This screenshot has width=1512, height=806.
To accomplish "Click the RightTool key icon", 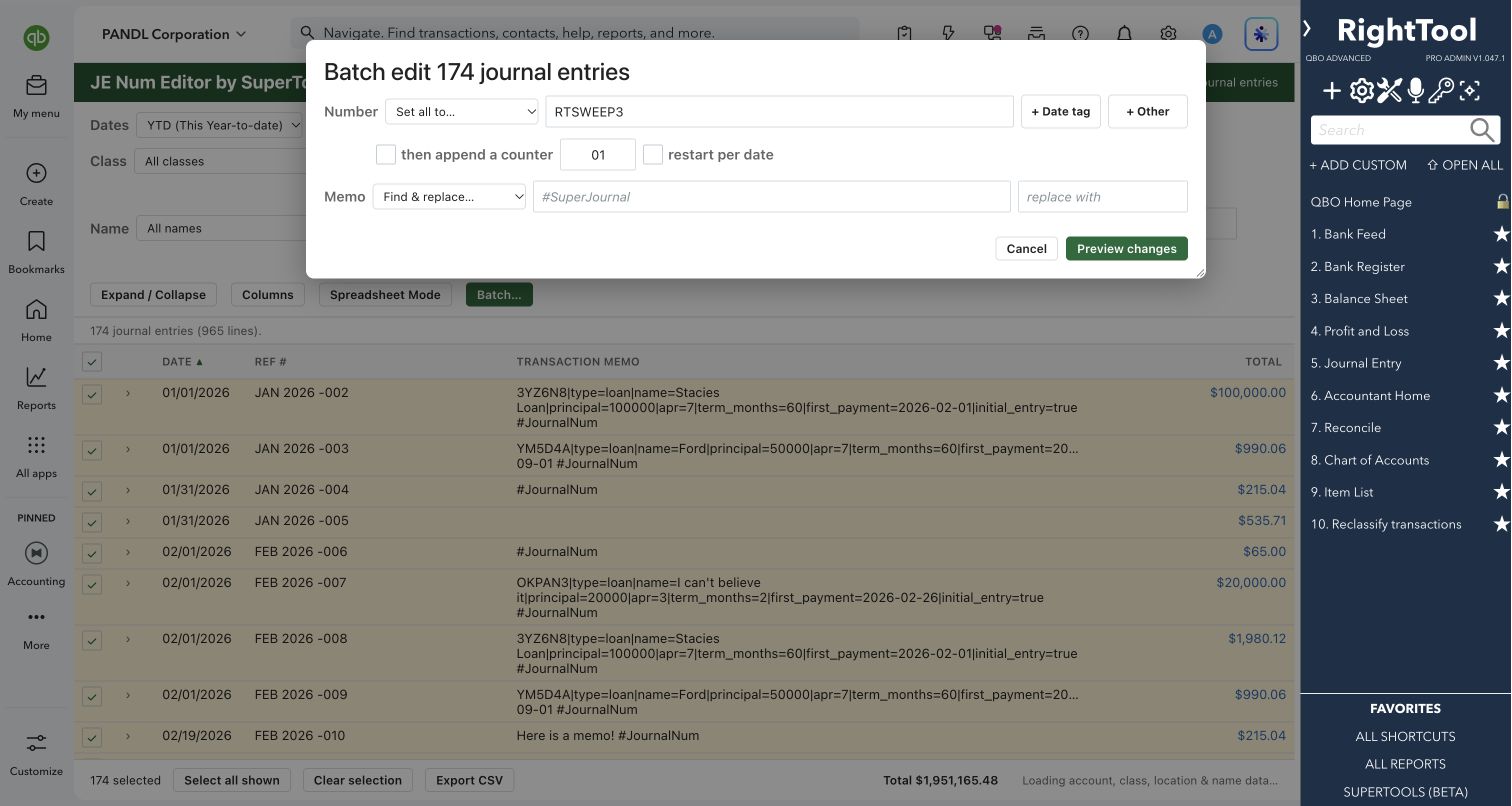I will [1441, 92].
